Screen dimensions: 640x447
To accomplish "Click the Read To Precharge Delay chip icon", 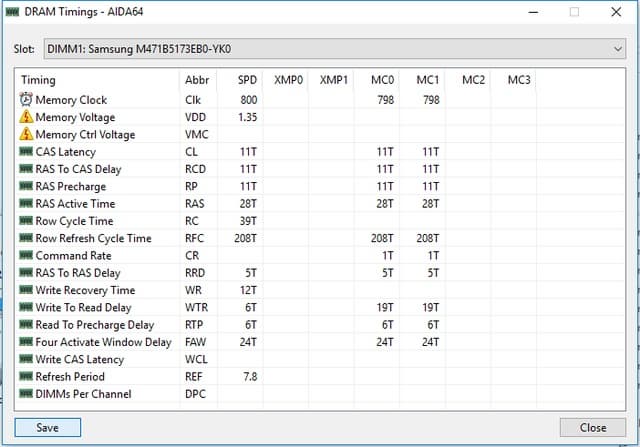I will pyautogui.click(x=26, y=324).
